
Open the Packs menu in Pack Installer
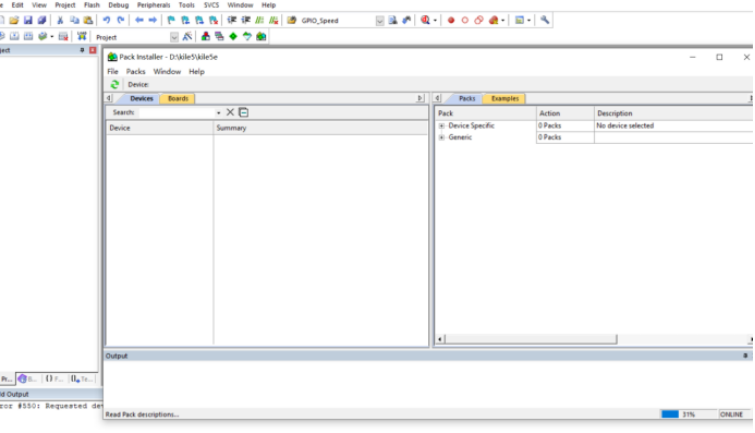135,72
